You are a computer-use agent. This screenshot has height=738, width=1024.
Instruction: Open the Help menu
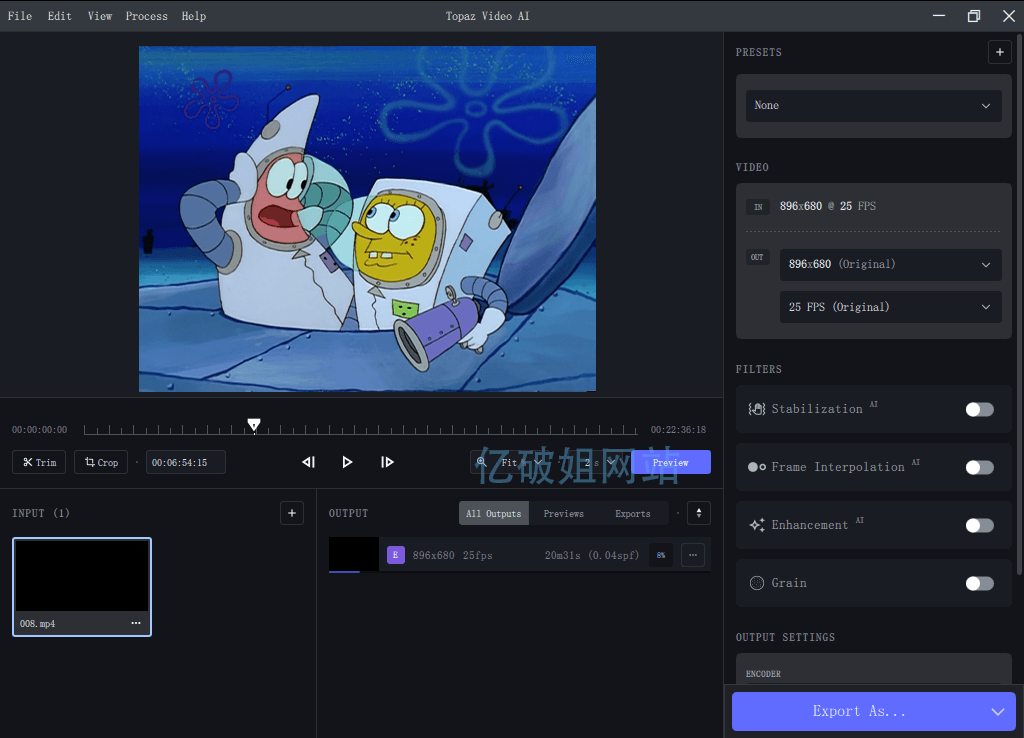193,16
